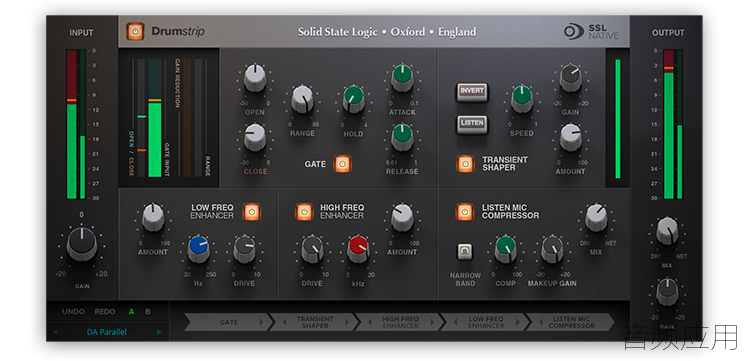Screen dimensions: 750x361
Task: Toggle the Low Freq Enhancer power button
Action: (252, 211)
